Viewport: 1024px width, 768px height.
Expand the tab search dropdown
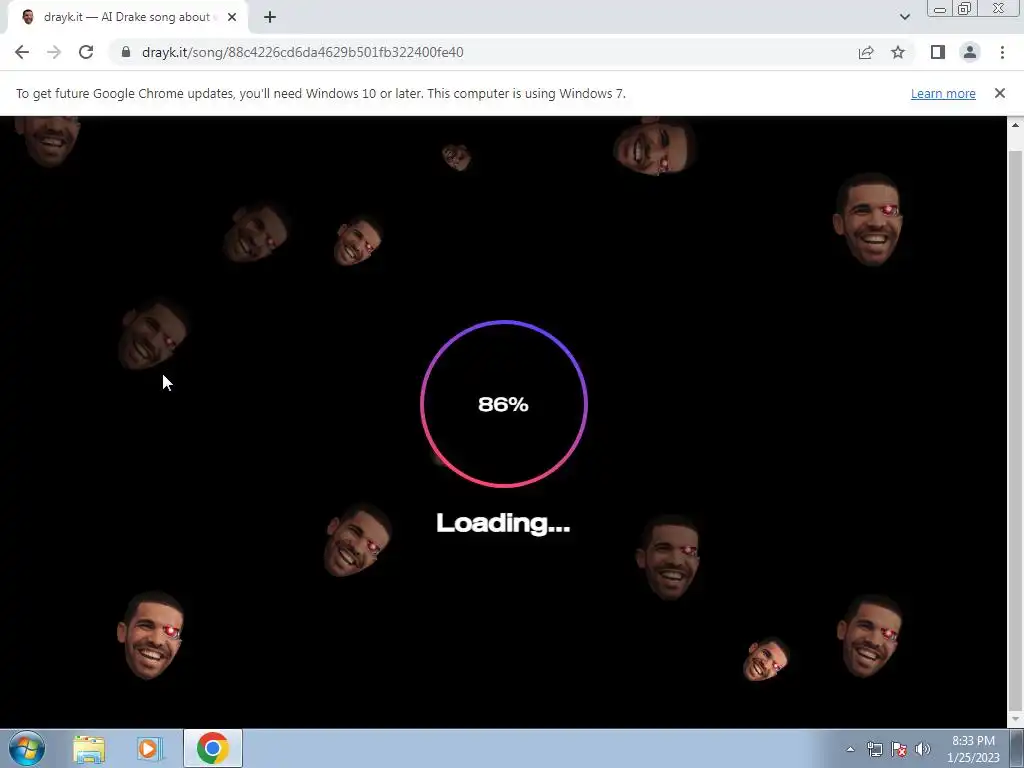(904, 17)
